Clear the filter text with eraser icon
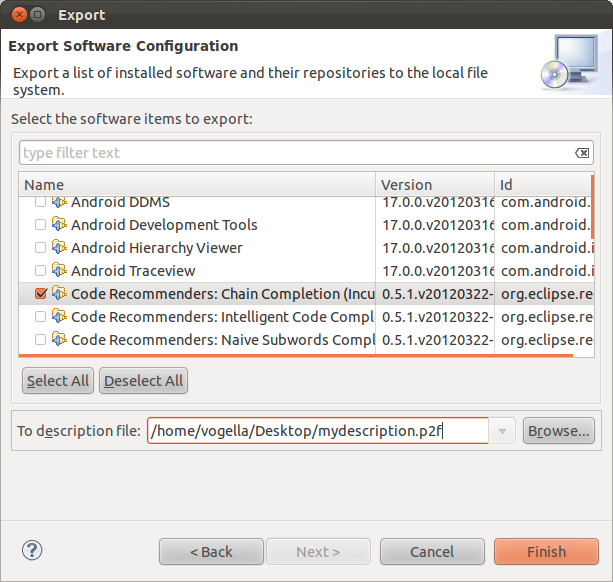The height and width of the screenshot is (582, 613). [582, 153]
